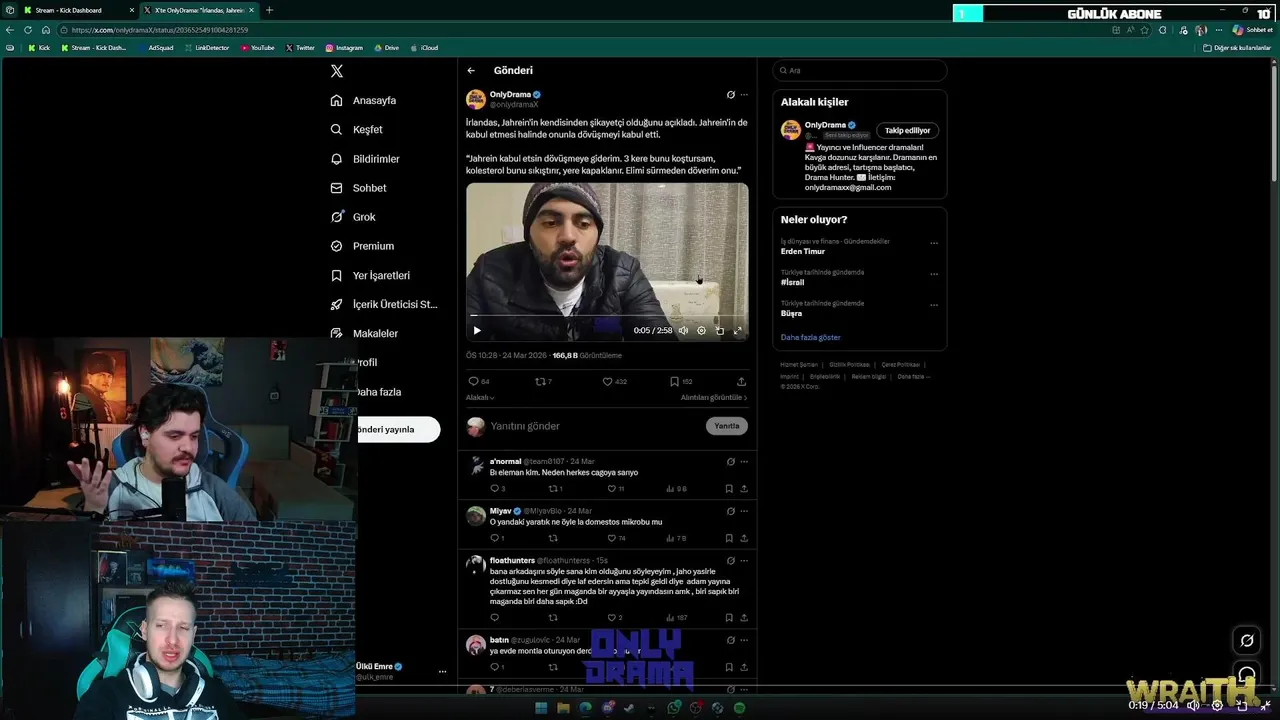This screenshot has height=720, width=1280.
Task: Bookmark batın's reply
Action: click(x=729, y=667)
